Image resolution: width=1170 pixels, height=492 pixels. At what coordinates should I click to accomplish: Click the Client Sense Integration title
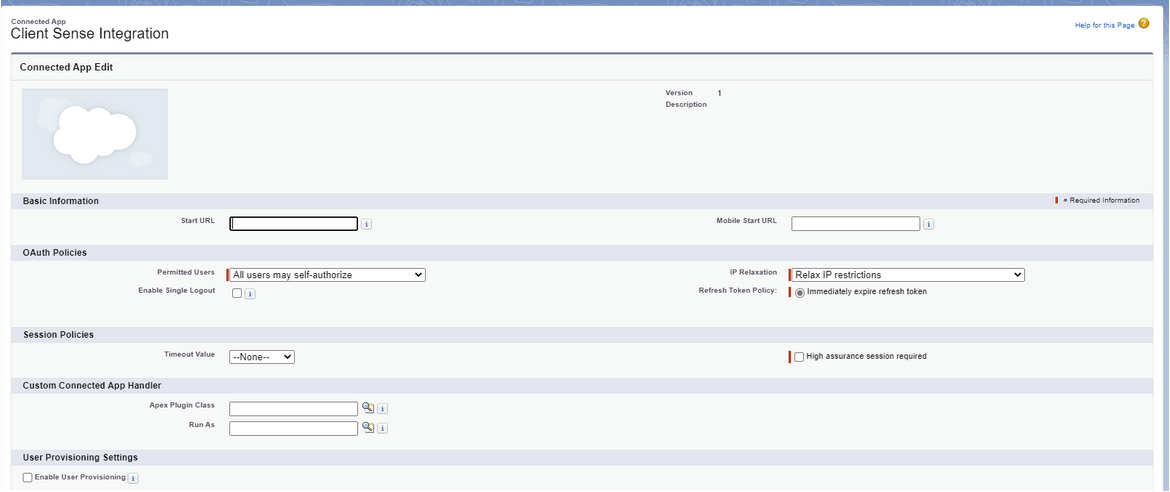coord(90,34)
